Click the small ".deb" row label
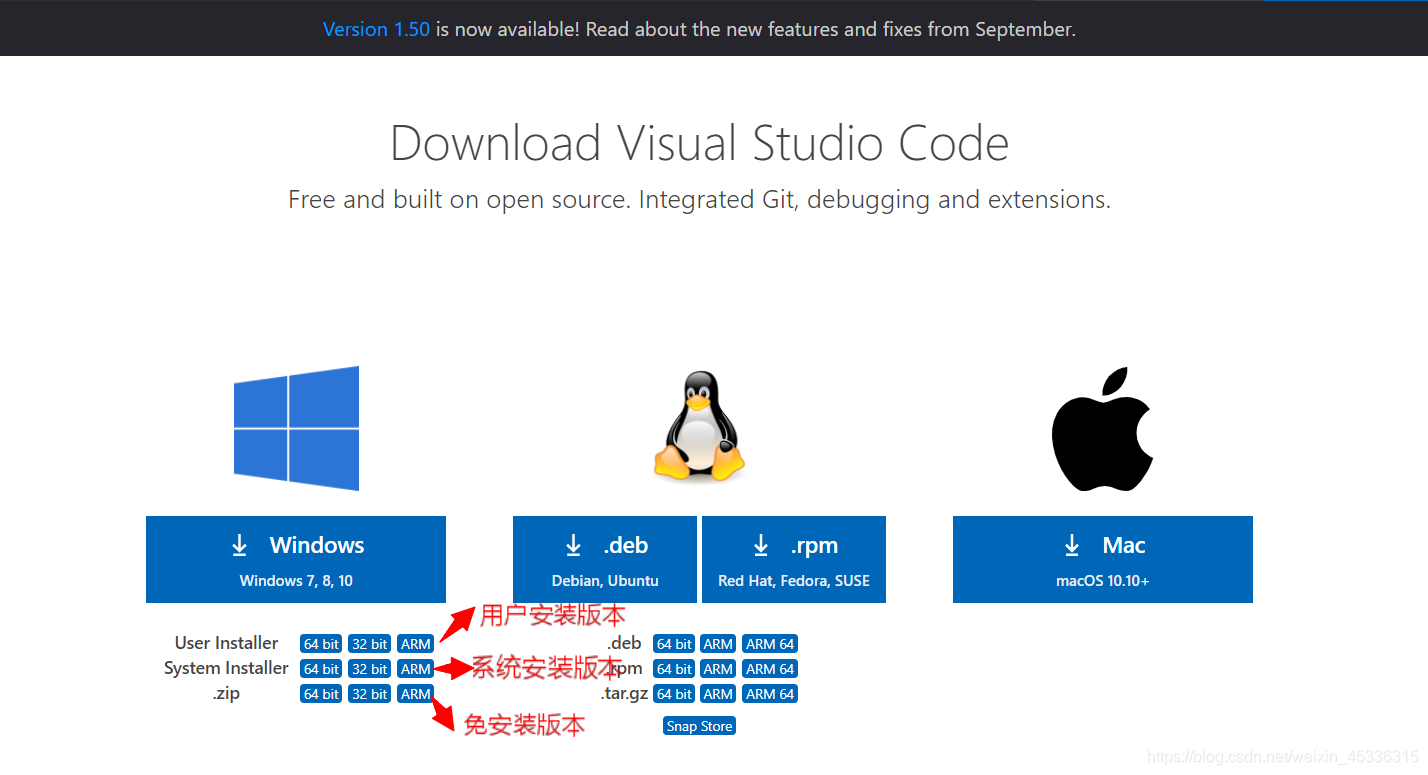The image size is (1428, 775). [x=624, y=643]
